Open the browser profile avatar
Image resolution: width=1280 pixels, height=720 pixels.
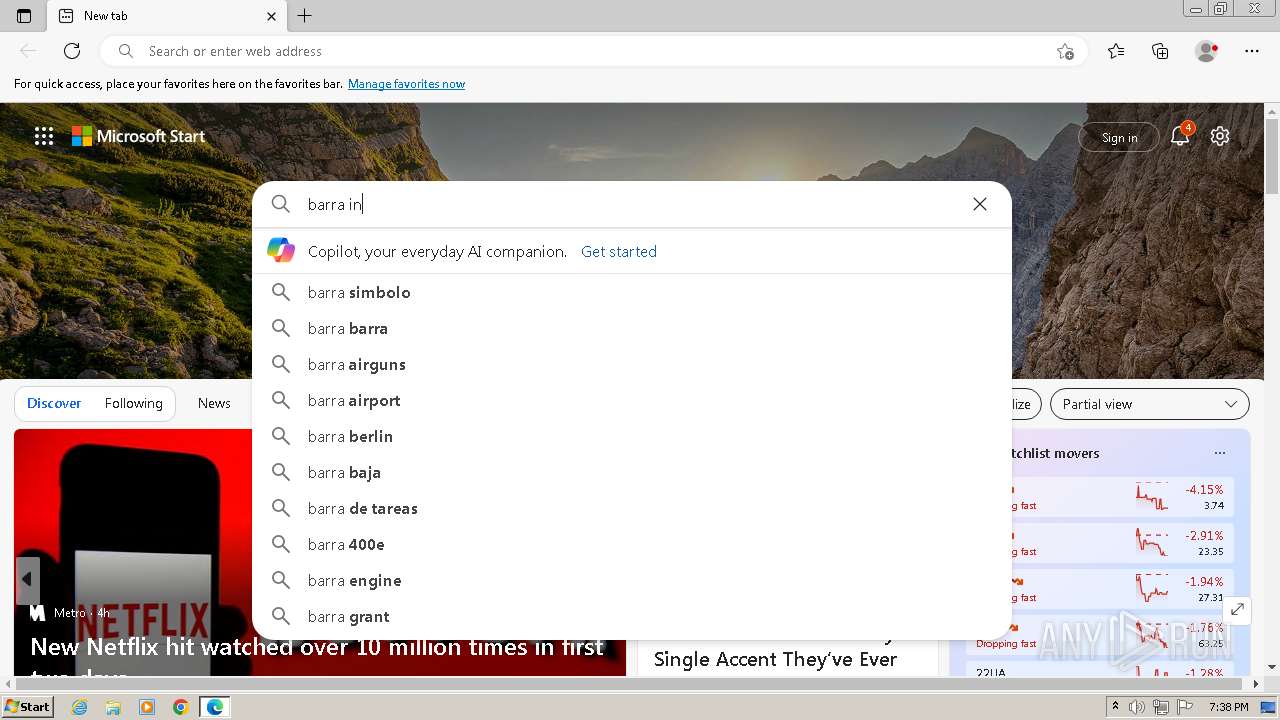(1207, 51)
